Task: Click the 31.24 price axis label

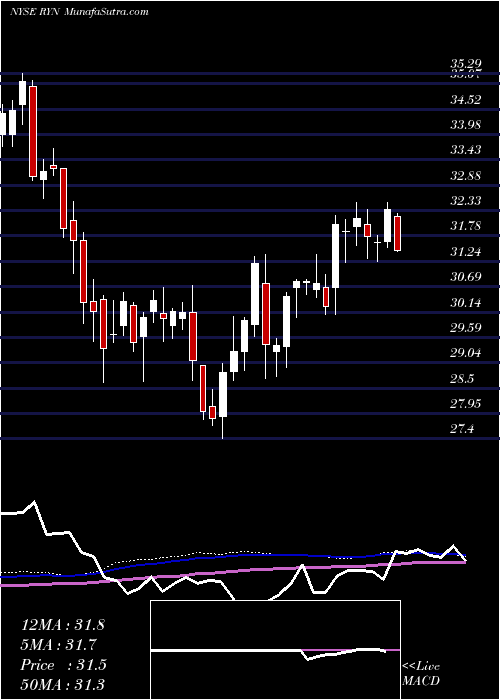Action: [466, 252]
